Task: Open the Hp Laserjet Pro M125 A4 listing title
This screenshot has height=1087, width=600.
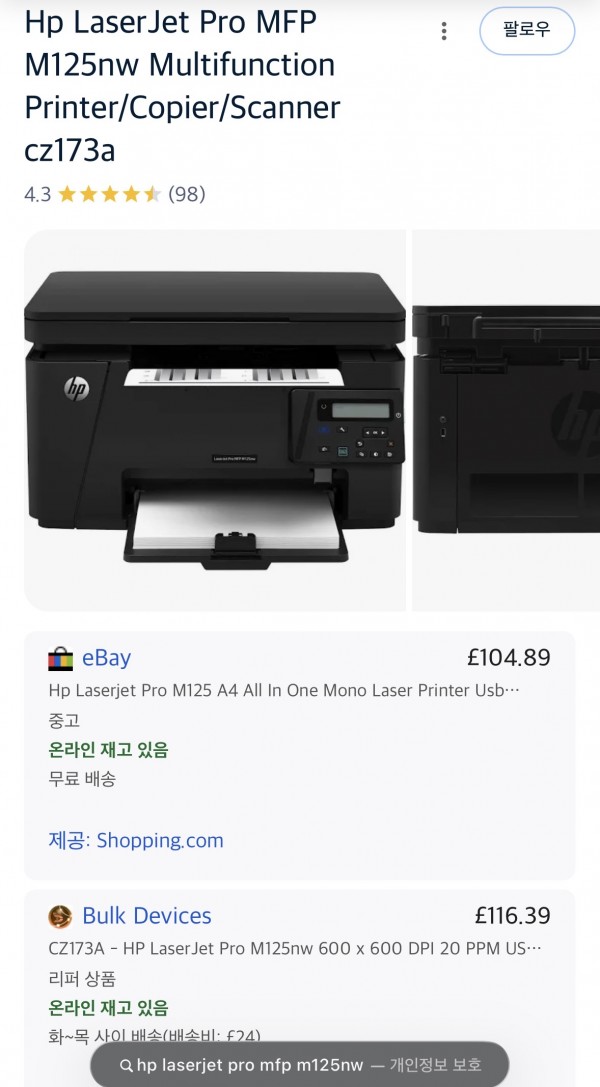Action: tap(284, 690)
